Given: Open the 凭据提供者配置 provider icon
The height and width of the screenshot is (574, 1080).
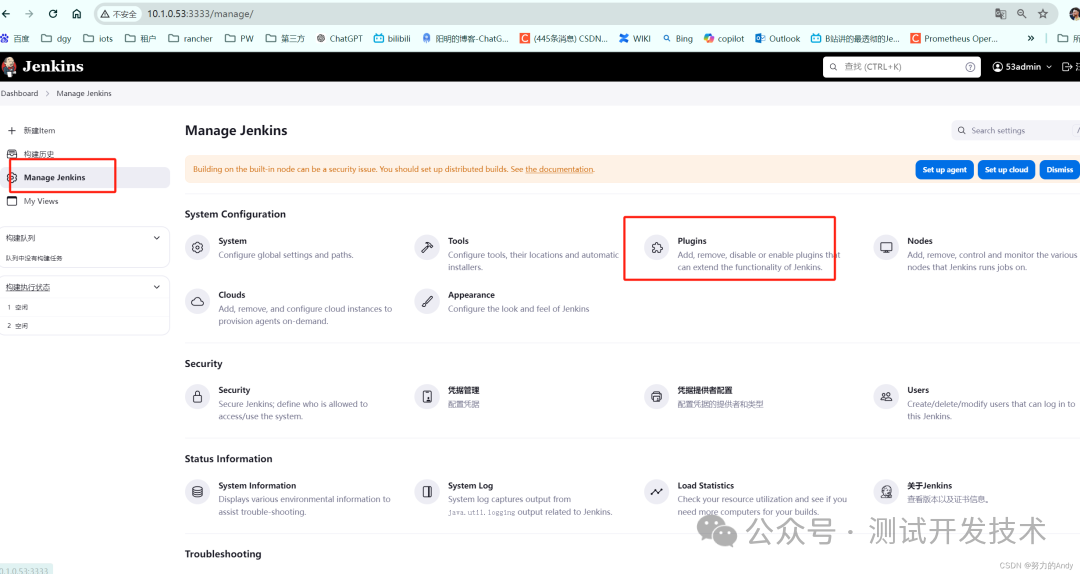Looking at the screenshot, I should click(x=656, y=396).
